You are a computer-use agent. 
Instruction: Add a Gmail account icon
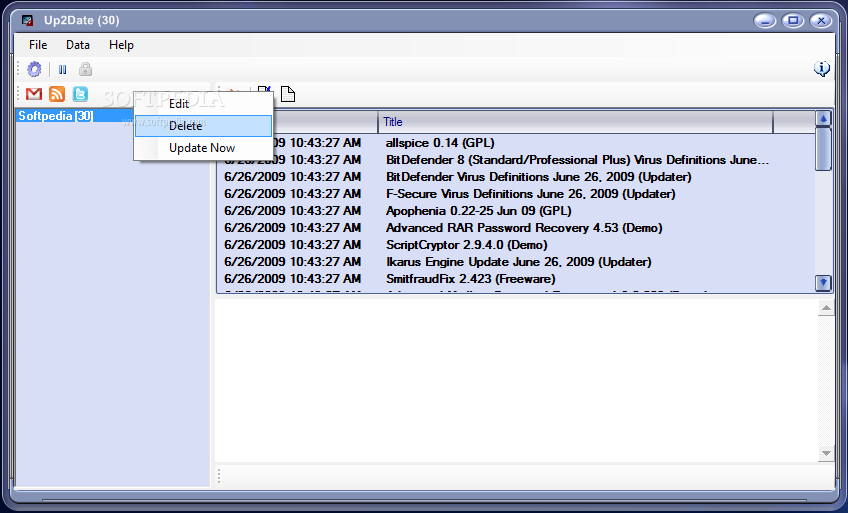(34, 94)
